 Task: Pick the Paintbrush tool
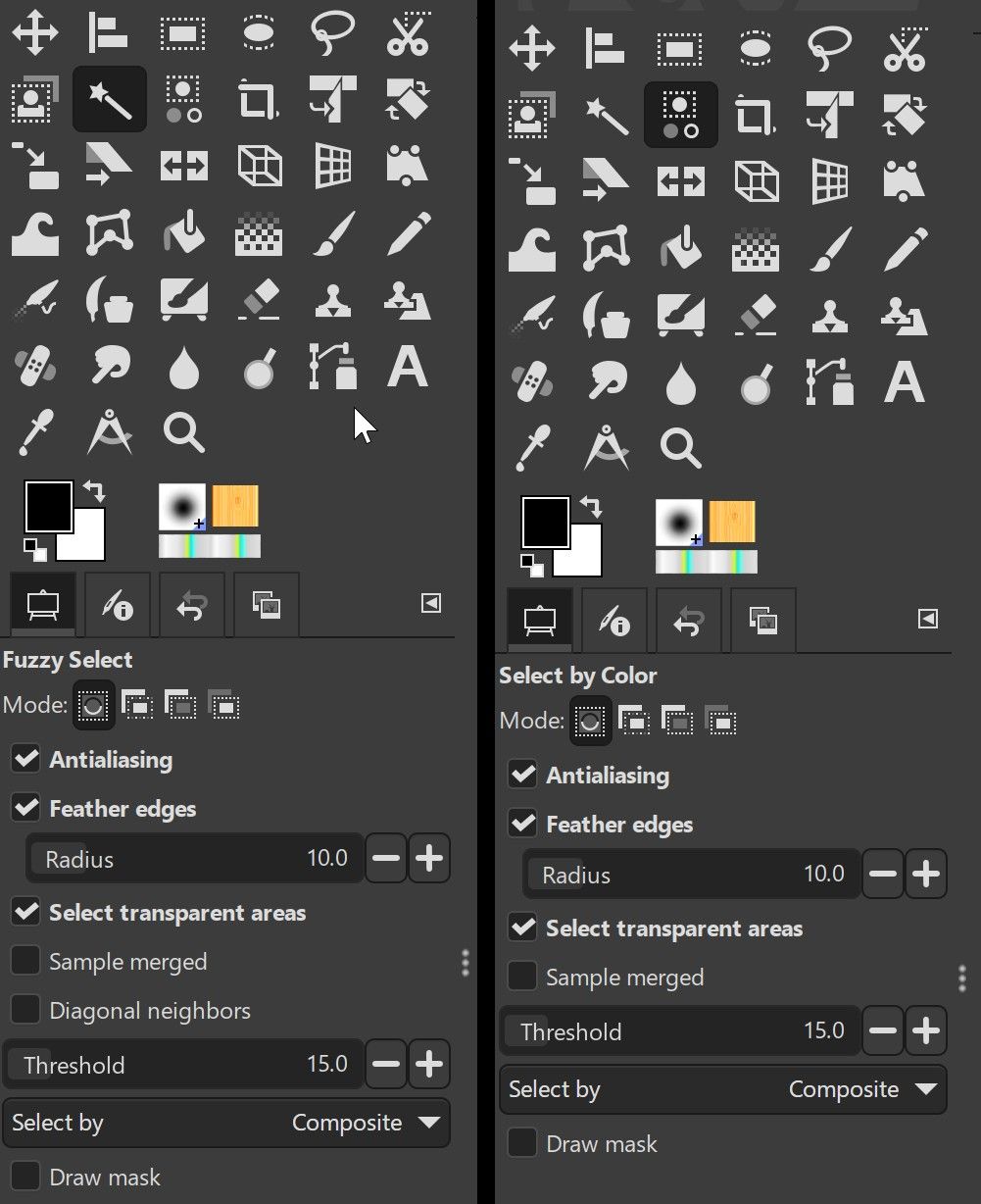[333, 233]
